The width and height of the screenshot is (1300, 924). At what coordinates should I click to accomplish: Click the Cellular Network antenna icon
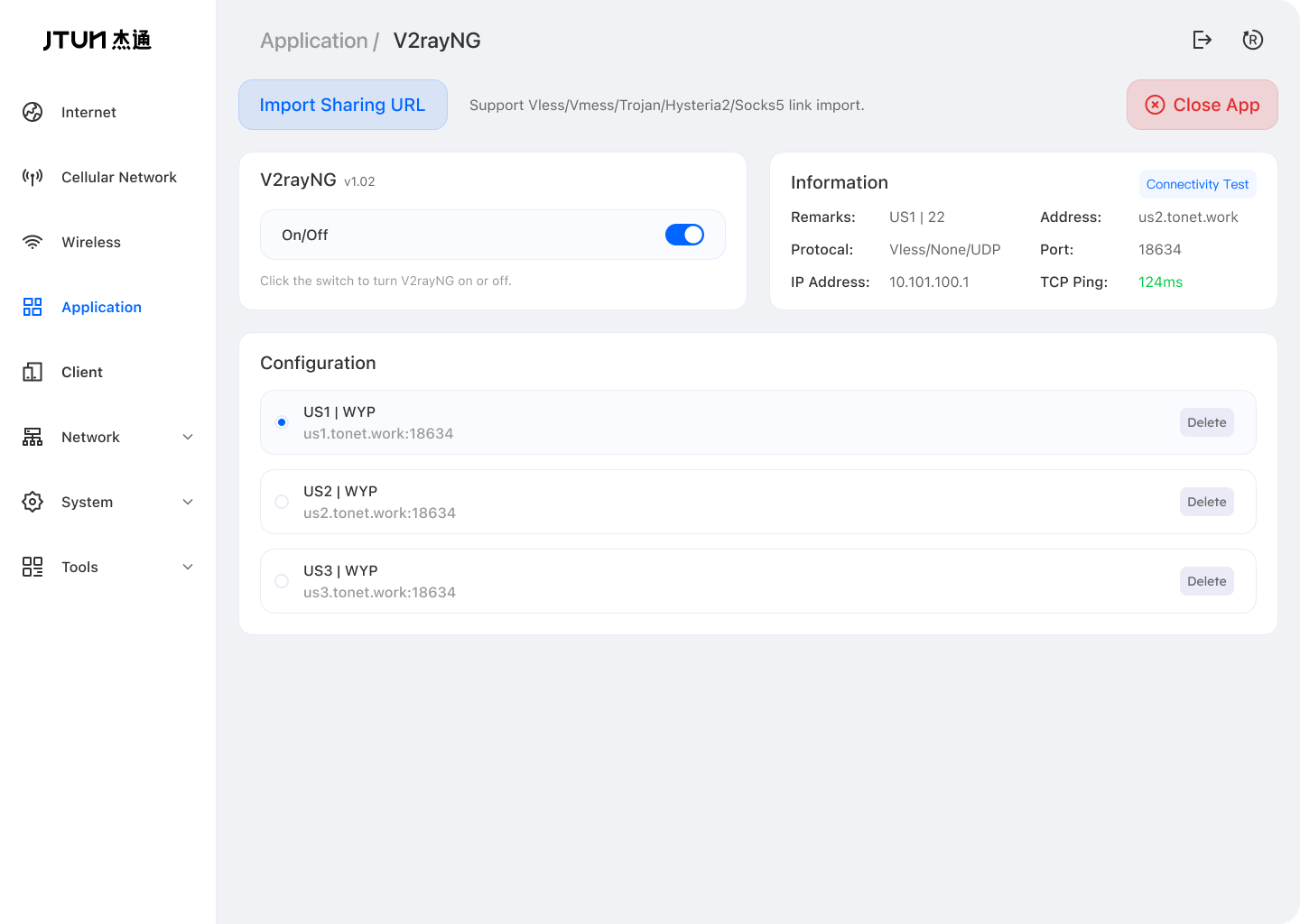32,177
